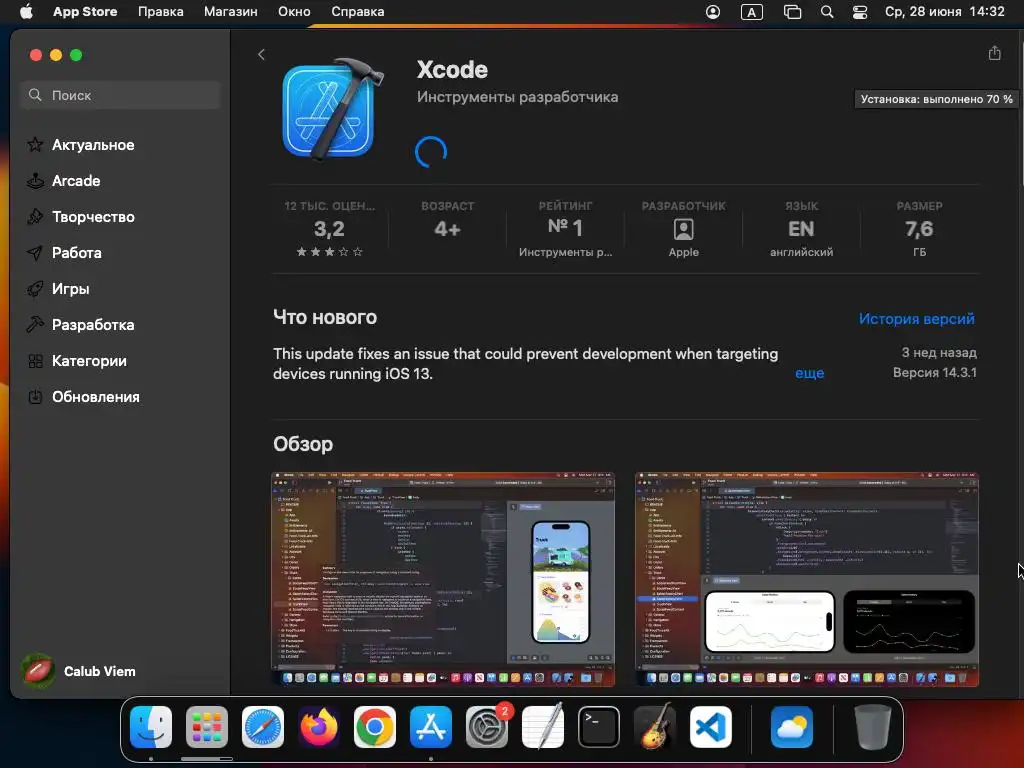Screen dimensions: 1024x768
Task: Click the date and time in menu bar
Action: (x=944, y=12)
